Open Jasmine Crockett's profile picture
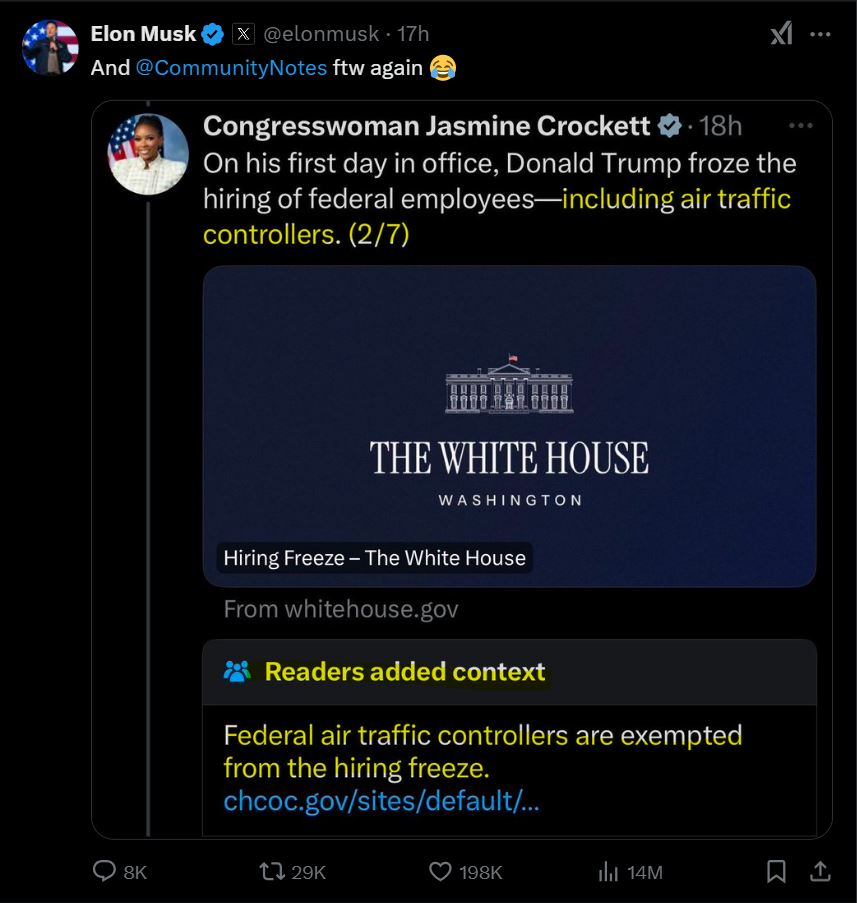Viewport: 857px width, 903px height. [x=148, y=153]
